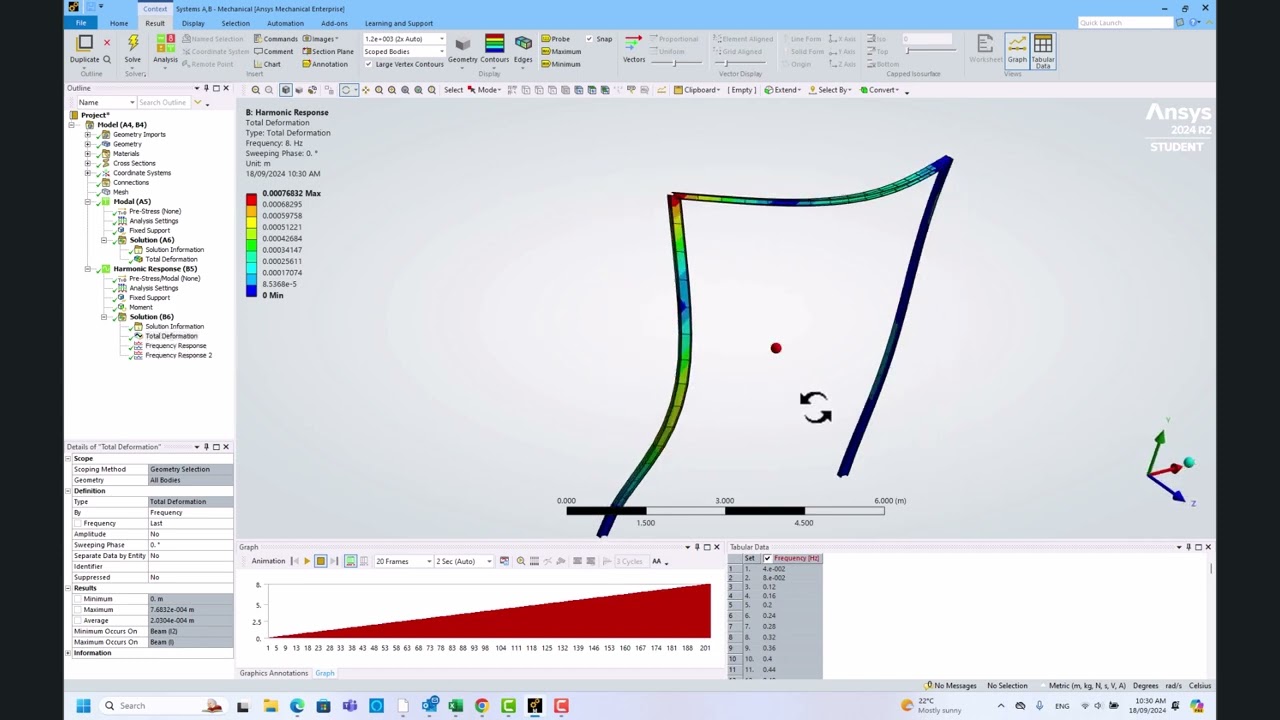
Task: Open the Commands option in the ribbon
Action: click(276, 39)
